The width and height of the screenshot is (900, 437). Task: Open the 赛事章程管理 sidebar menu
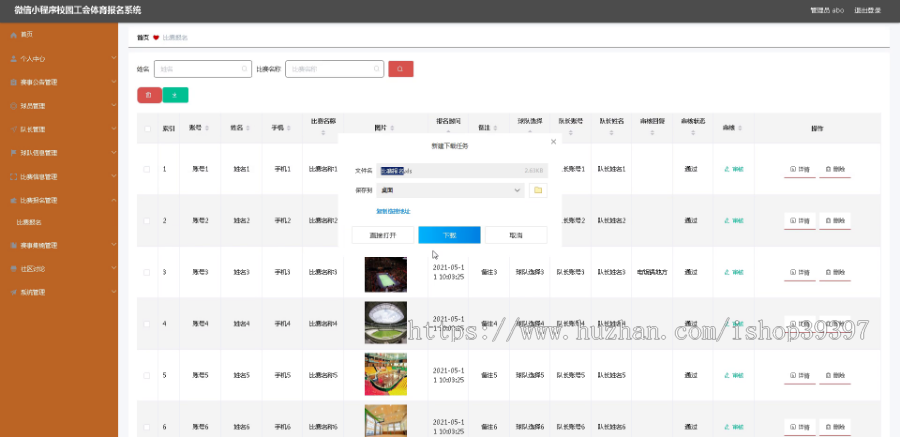tap(59, 245)
